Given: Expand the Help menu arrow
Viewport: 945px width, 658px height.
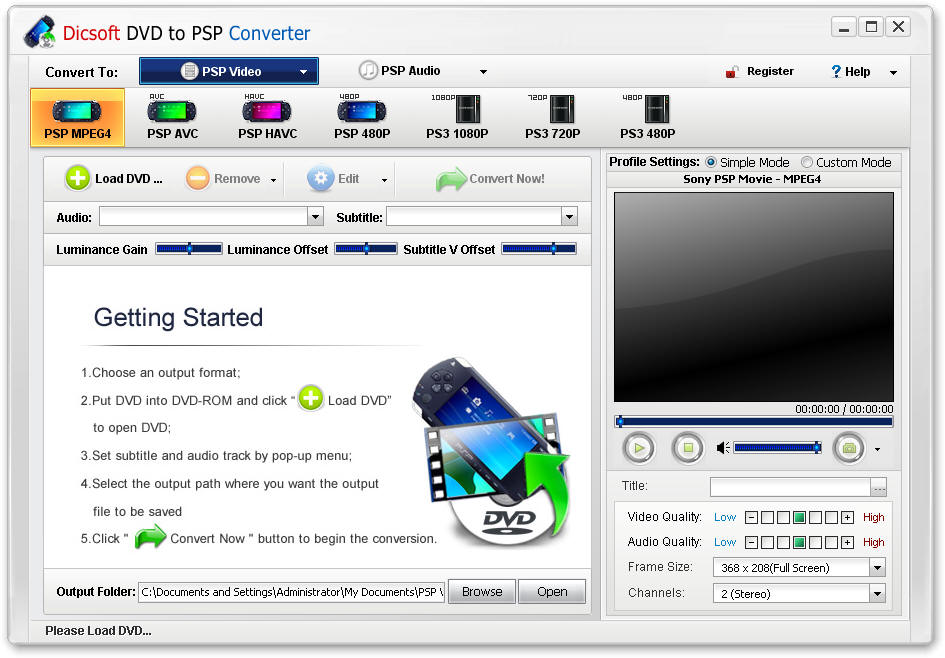Looking at the screenshot, I should [x=893, y=72].
